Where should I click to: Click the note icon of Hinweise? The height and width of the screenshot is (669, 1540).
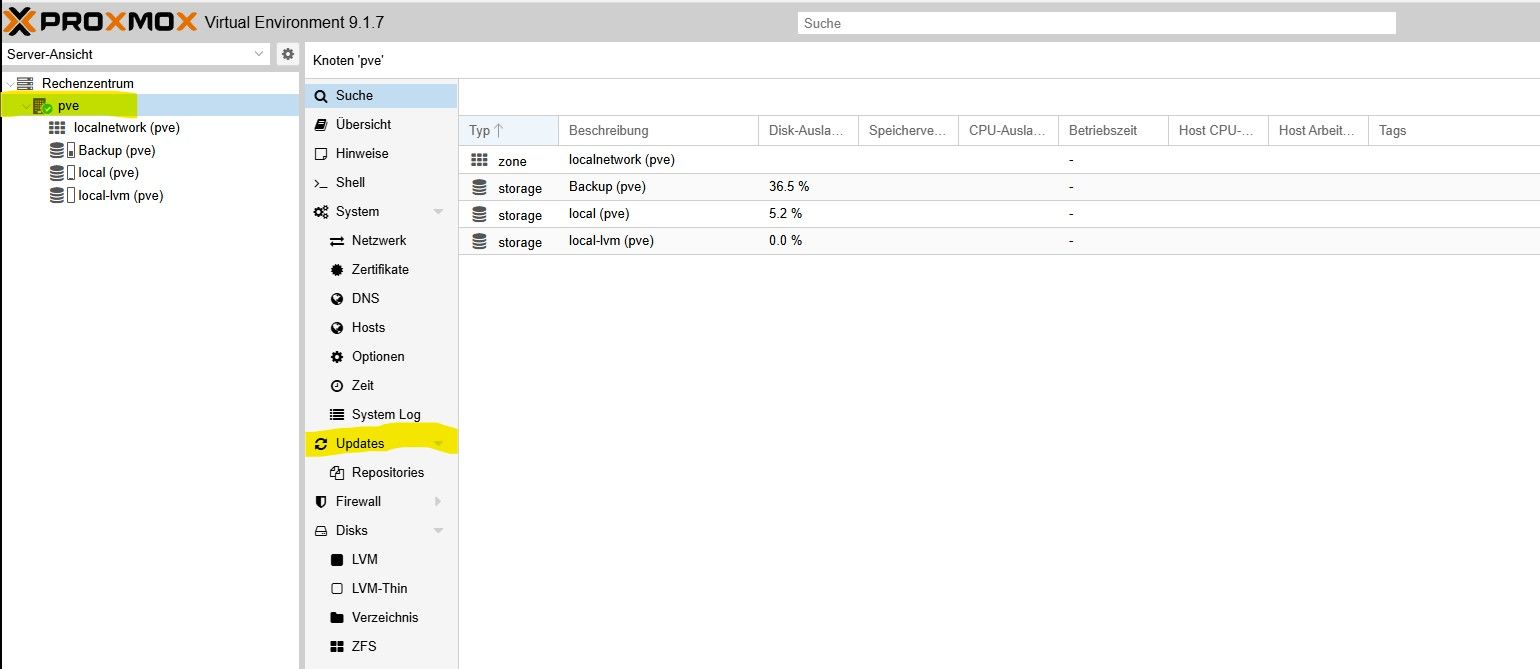(x=321, y=154)
